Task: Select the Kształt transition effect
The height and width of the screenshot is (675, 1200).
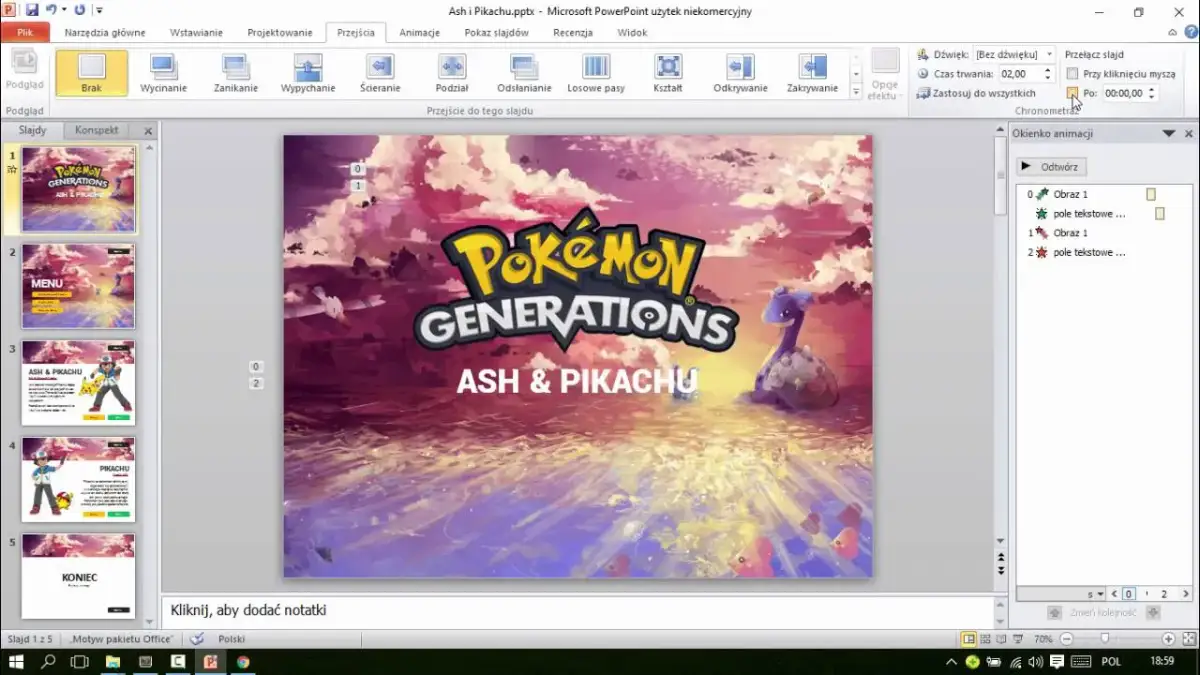Action: (667, 74)
